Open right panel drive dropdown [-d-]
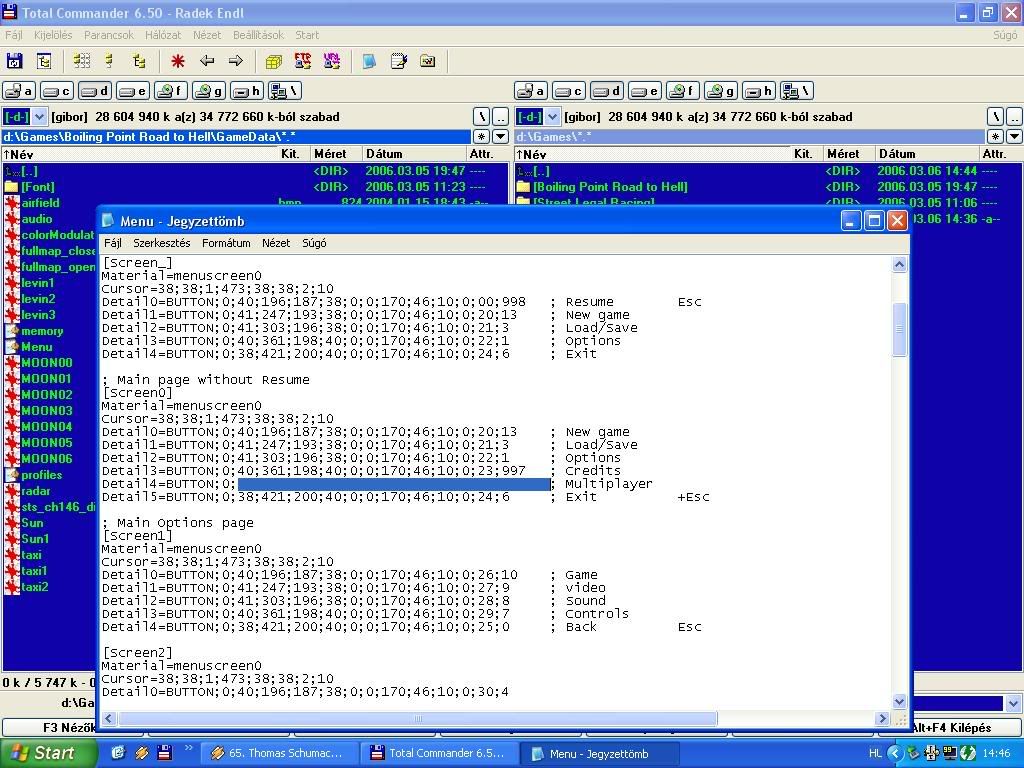 [537, 117]
